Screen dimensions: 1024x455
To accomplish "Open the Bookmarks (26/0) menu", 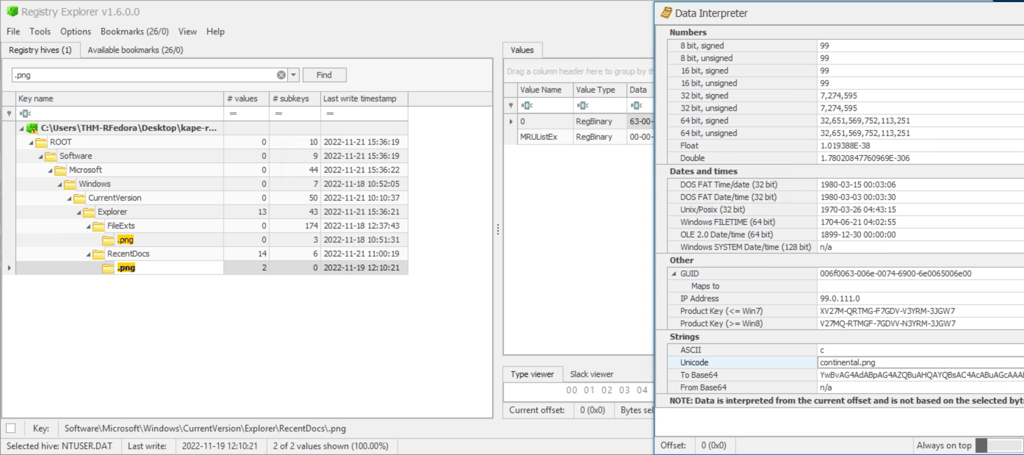I will 135,31.
